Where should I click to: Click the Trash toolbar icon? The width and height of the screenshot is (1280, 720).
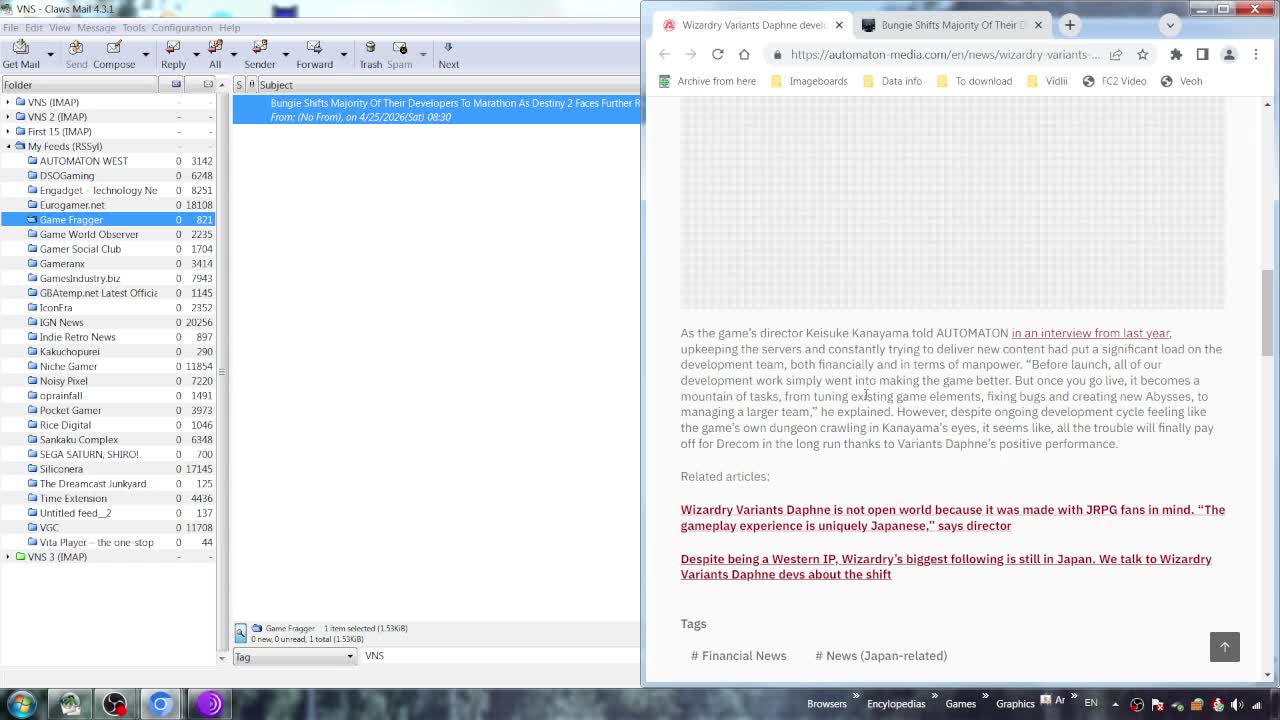(x=370, y=54)
